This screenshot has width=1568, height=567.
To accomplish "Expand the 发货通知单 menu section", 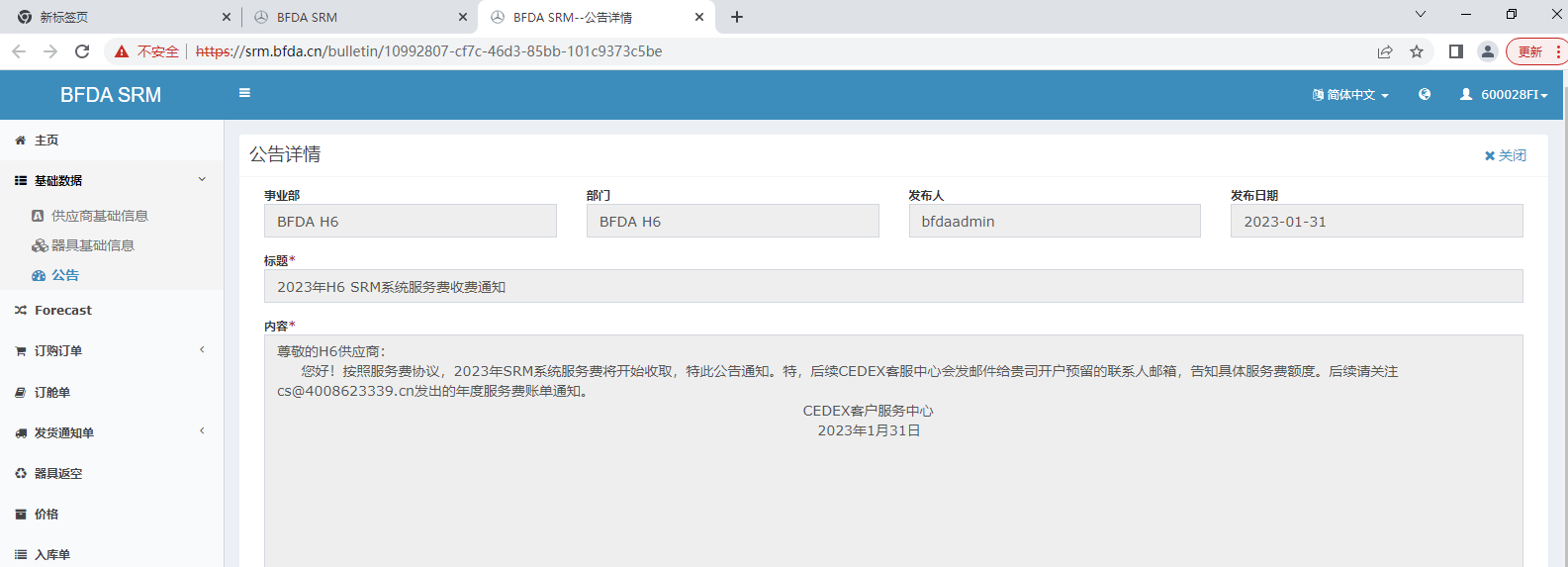I will pos(112,432).
